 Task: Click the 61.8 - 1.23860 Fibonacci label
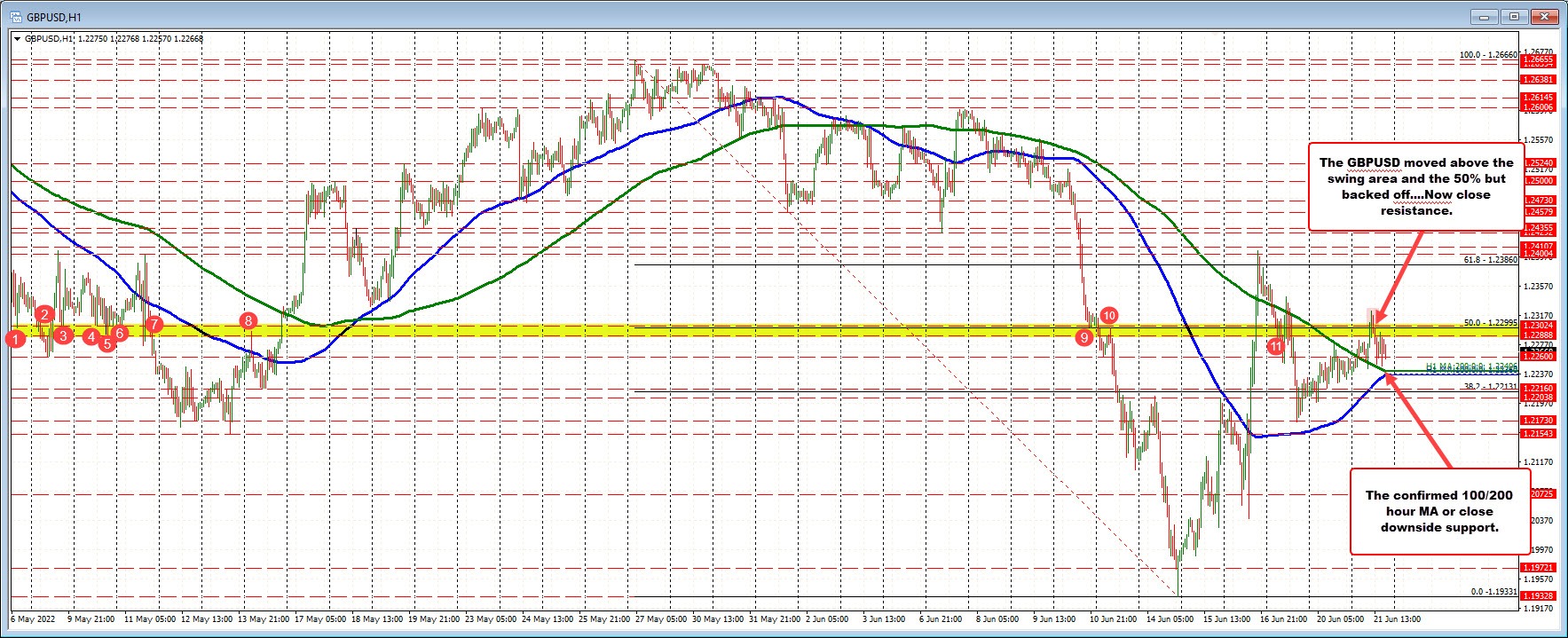tap(1490, 260)
